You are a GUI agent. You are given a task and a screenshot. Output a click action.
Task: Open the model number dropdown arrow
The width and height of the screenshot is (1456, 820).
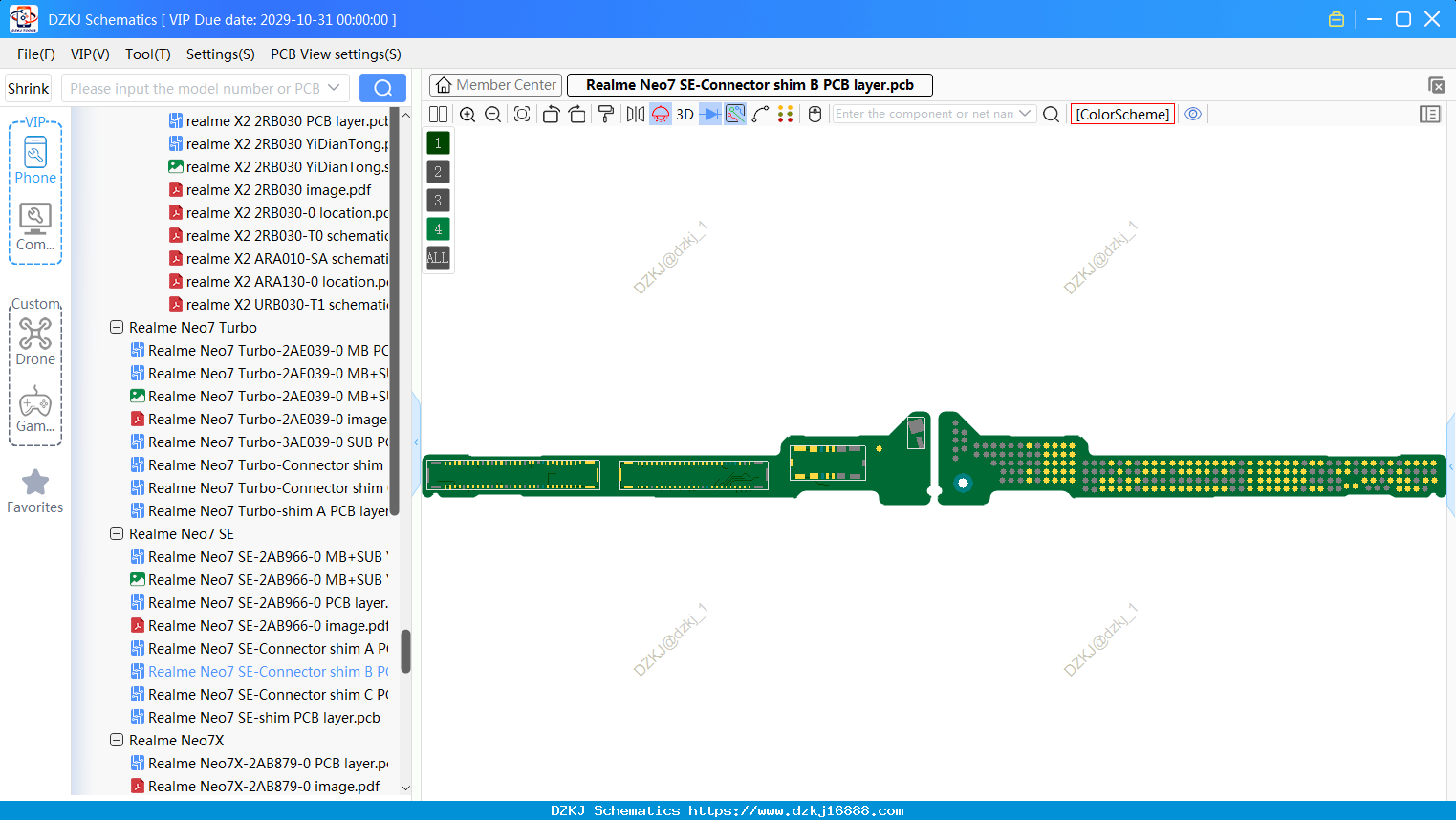(334, 88)
